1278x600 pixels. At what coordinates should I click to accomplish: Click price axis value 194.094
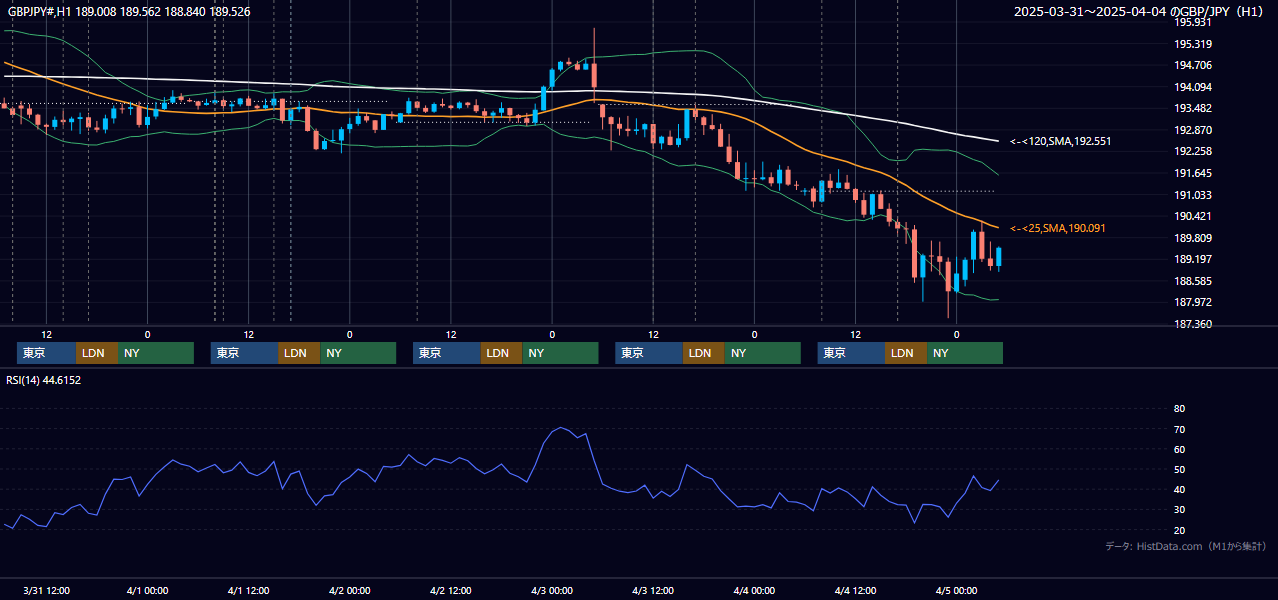[x=1193, y=87]
